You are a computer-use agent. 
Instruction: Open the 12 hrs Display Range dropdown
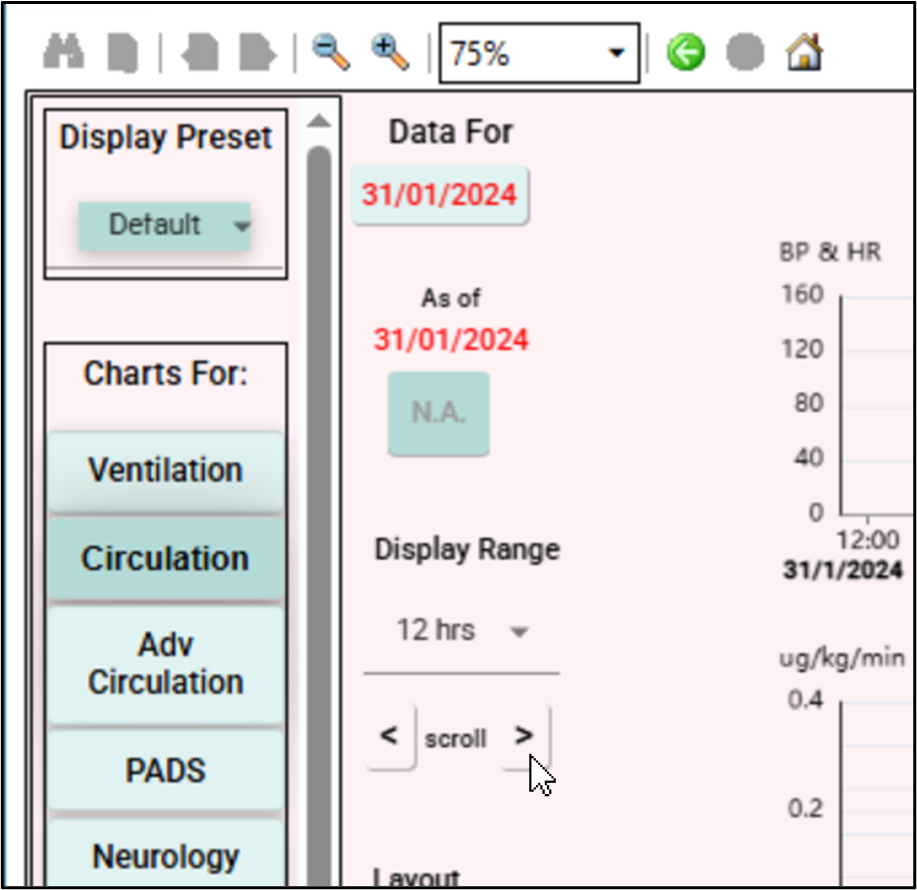(x=461, y=631)
